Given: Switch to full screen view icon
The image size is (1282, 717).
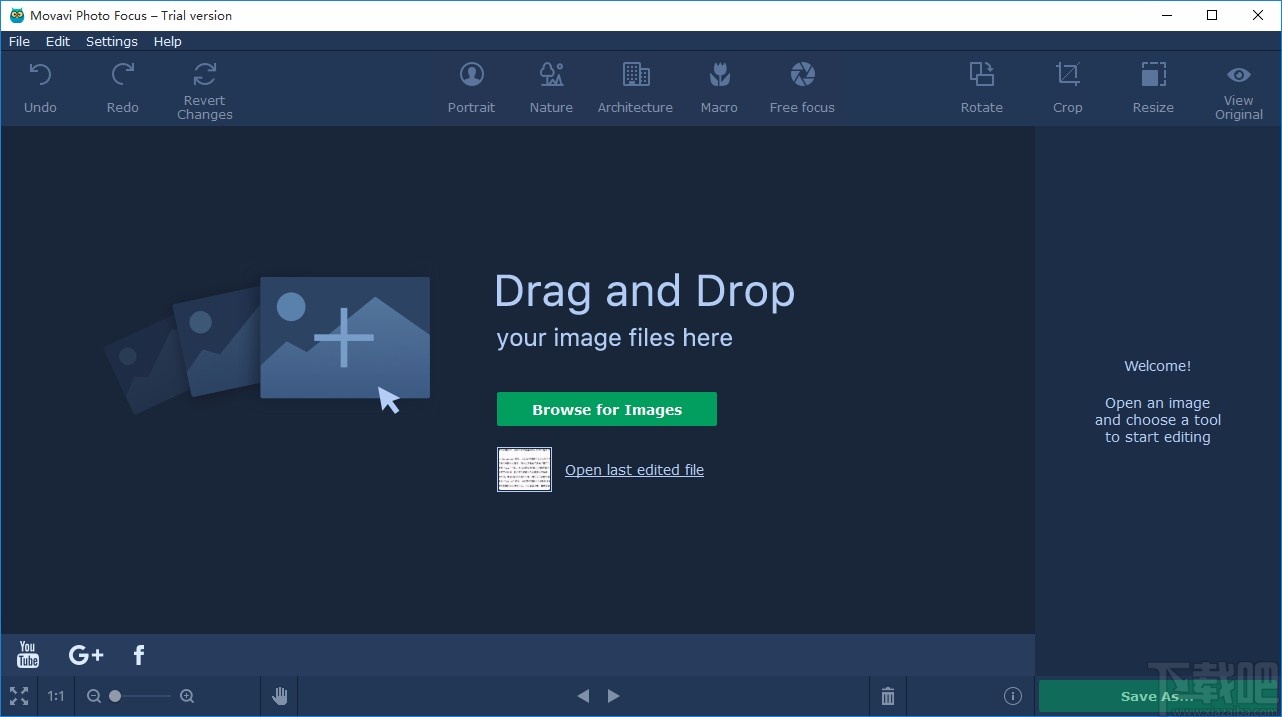Looking at the screenshot, I should (19, 696).
